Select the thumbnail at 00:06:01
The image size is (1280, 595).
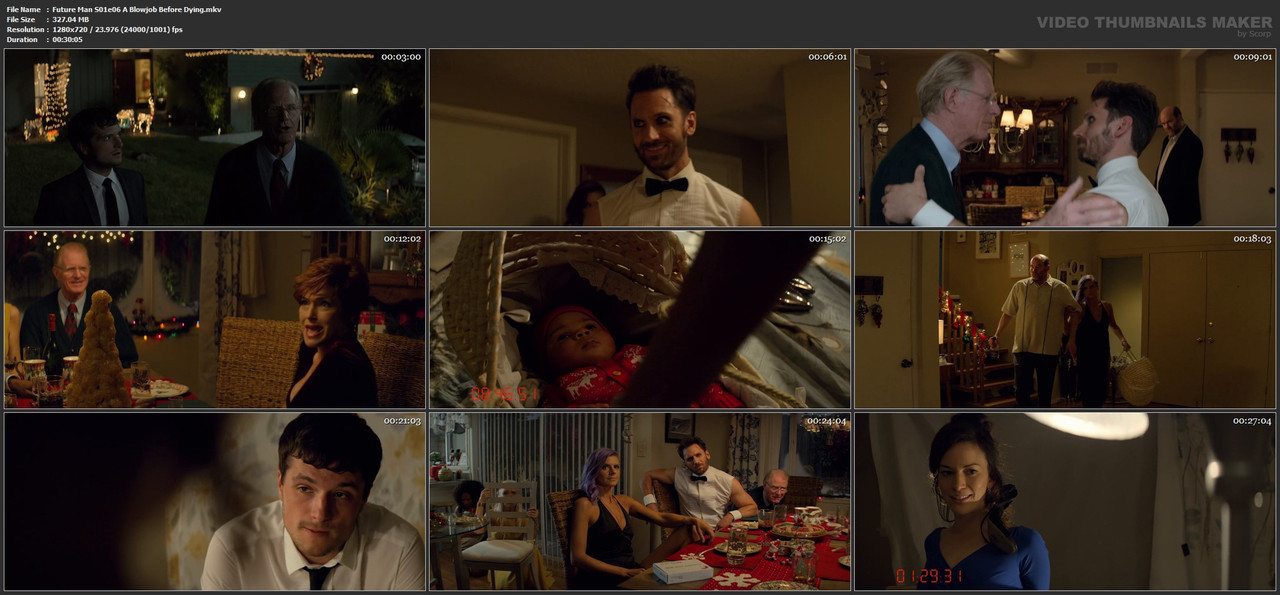640,137
